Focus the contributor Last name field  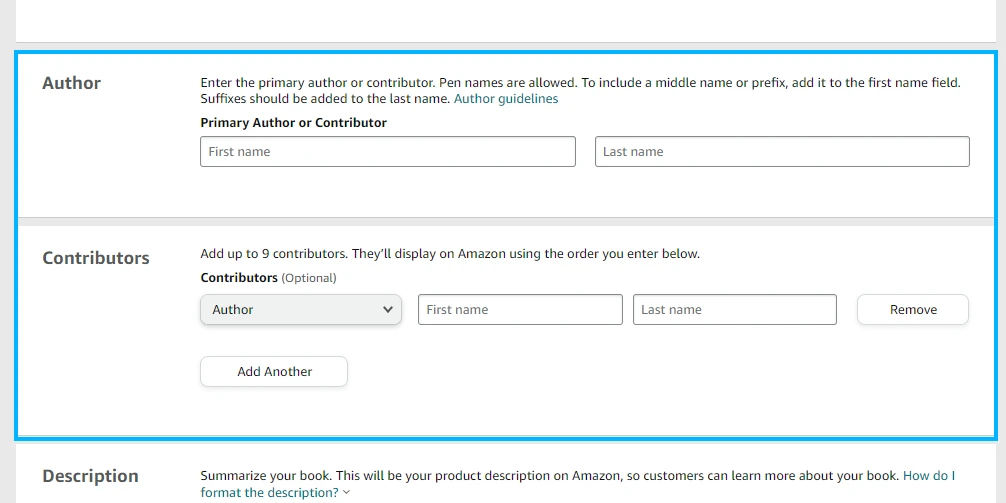tap(735, 310)
